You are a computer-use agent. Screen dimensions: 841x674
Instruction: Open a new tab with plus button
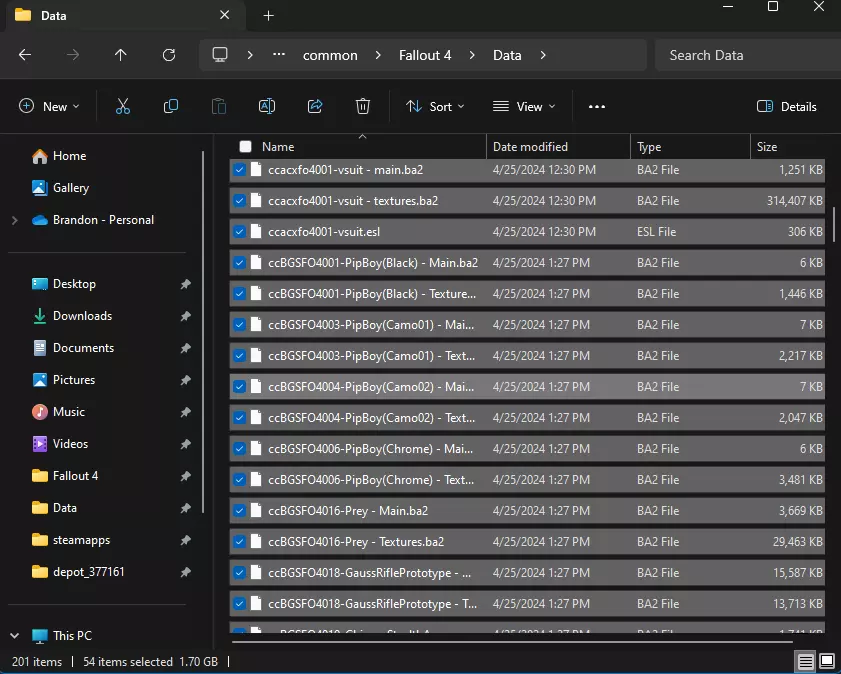[x=268, y=15]
